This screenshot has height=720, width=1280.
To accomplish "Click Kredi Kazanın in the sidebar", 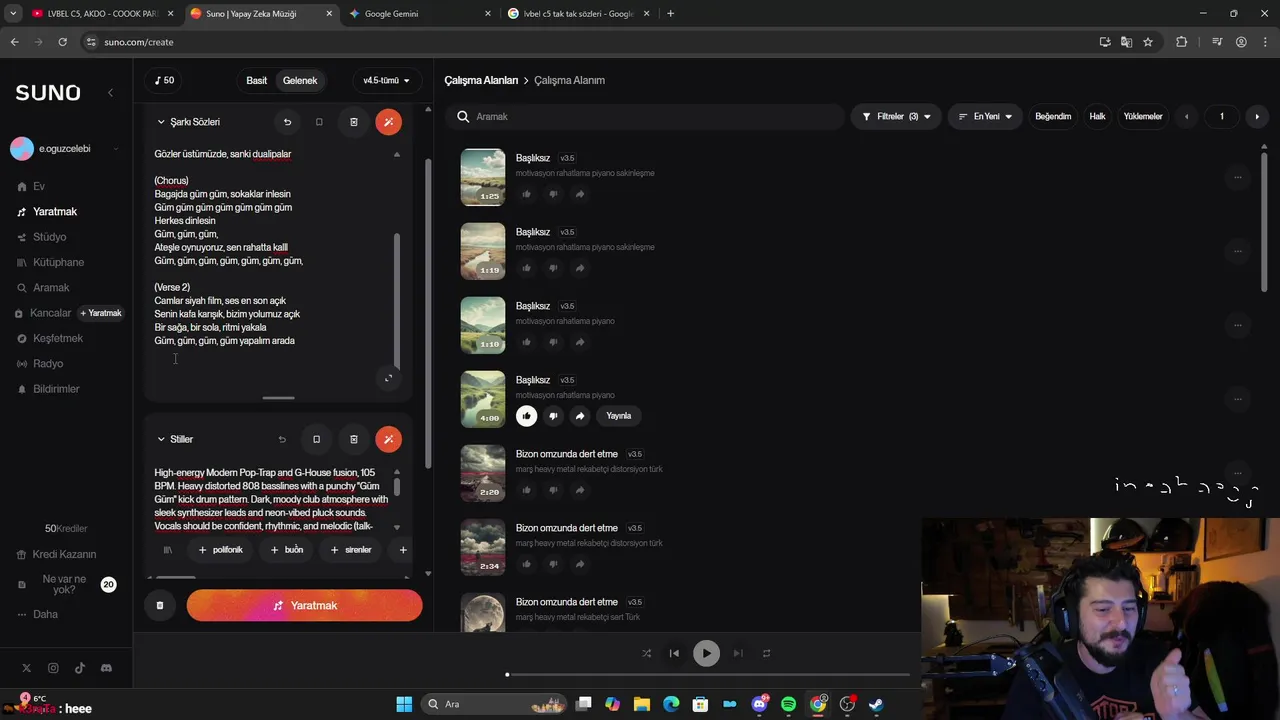I will pyautogui.click(x=57, y=554).
